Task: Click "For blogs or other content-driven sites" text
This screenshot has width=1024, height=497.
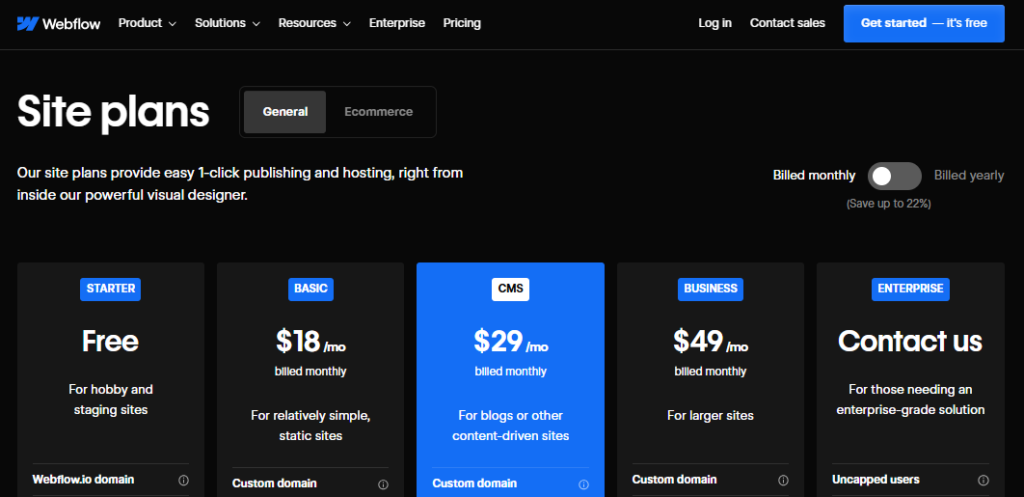Action: 511,426
